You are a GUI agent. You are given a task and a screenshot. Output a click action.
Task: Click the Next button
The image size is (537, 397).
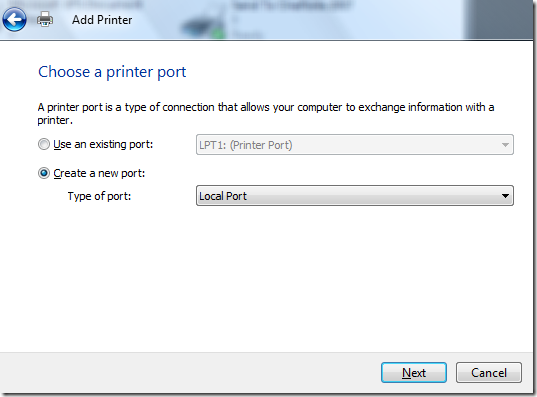coord(414,372)
